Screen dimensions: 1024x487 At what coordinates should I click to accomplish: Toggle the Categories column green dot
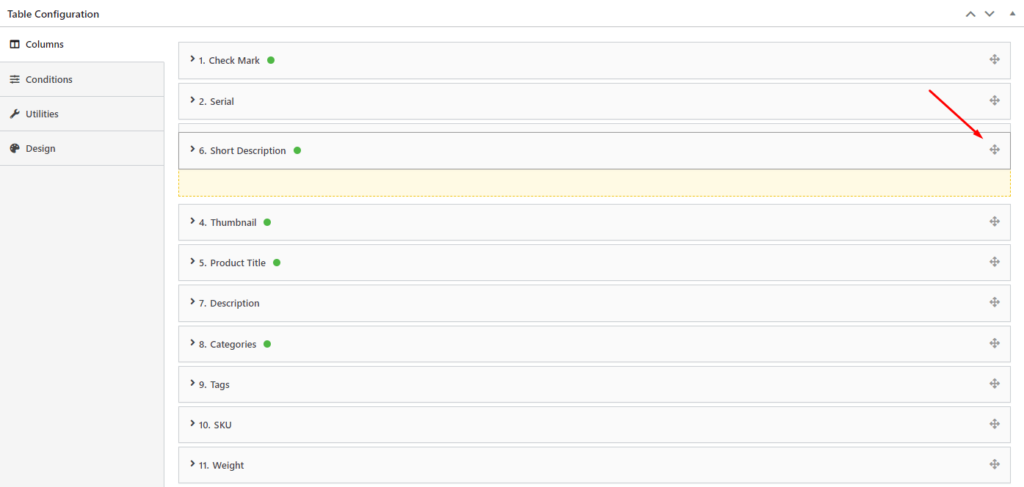268,344
